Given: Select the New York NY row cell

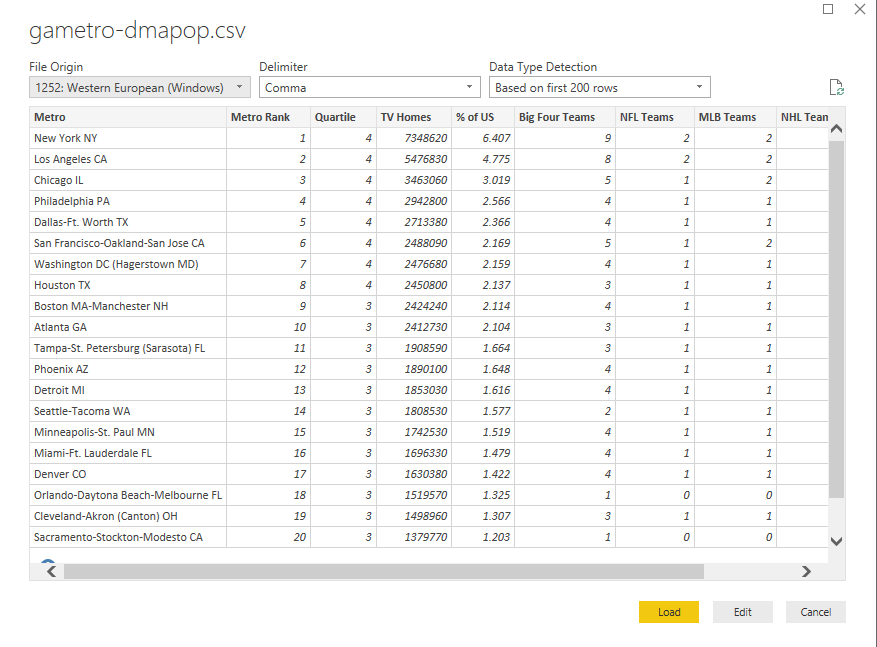Looking at the screenshot, I should [x=128, y=138].
